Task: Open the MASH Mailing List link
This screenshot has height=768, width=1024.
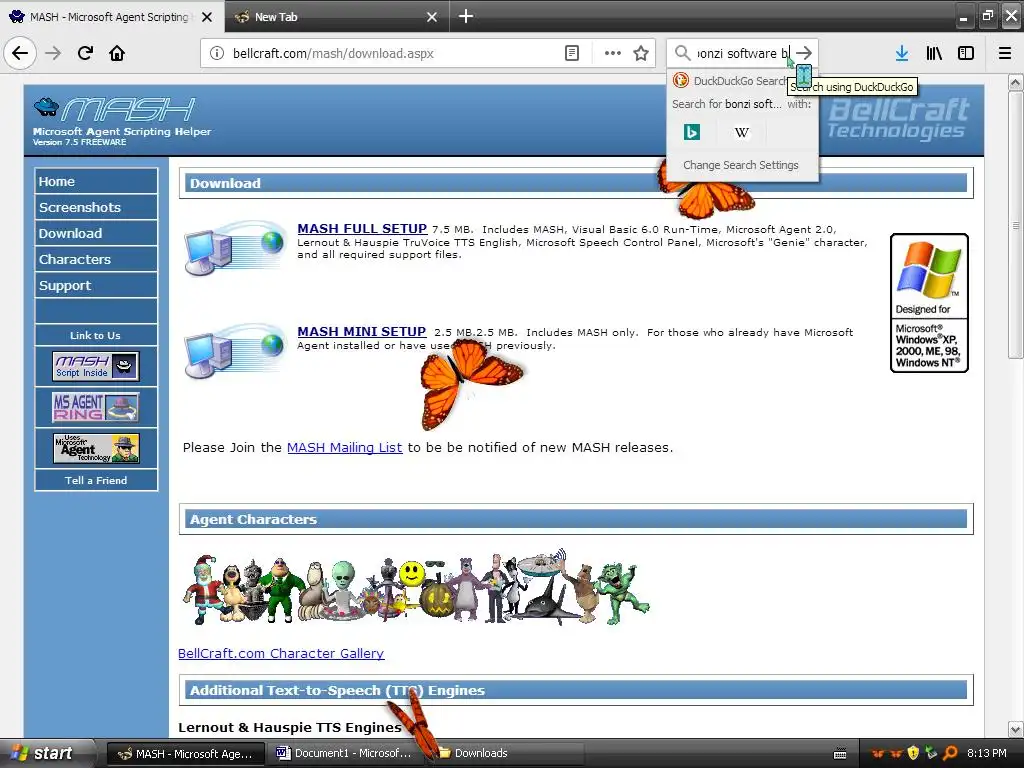Action: pos(344,447)
